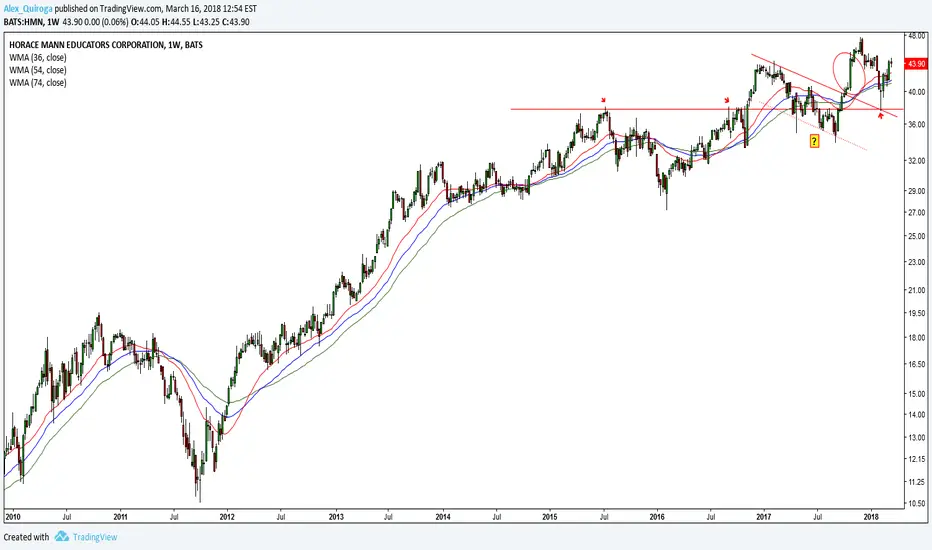Select the WMA (74, close) legend entry

[37, 83]
